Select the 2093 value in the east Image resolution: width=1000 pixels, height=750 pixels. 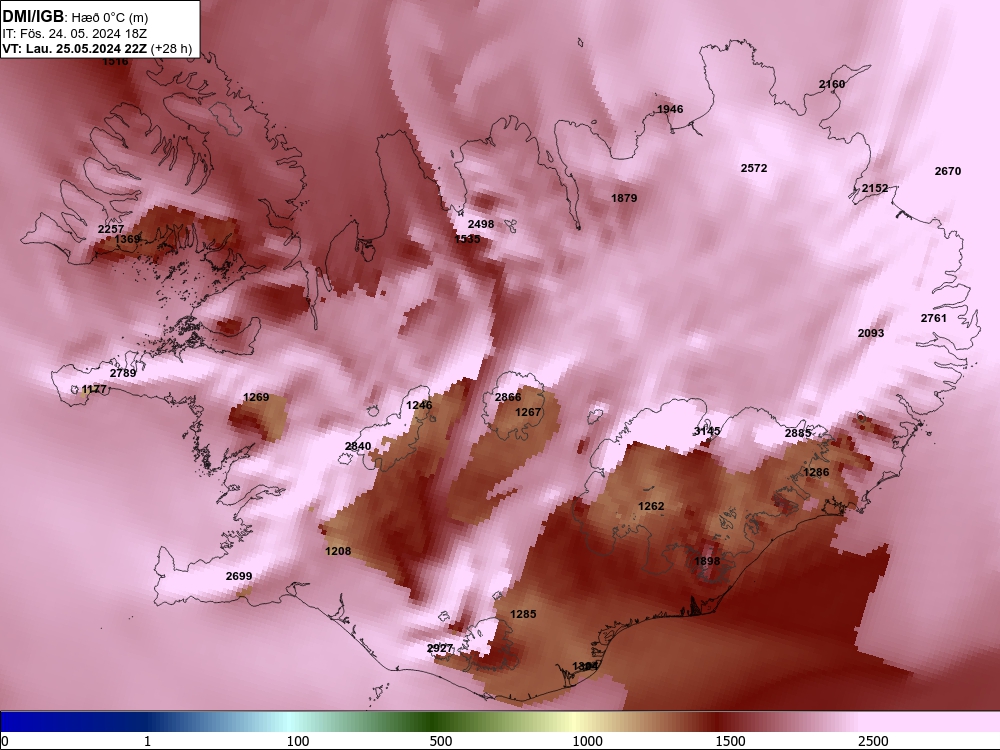871,333
